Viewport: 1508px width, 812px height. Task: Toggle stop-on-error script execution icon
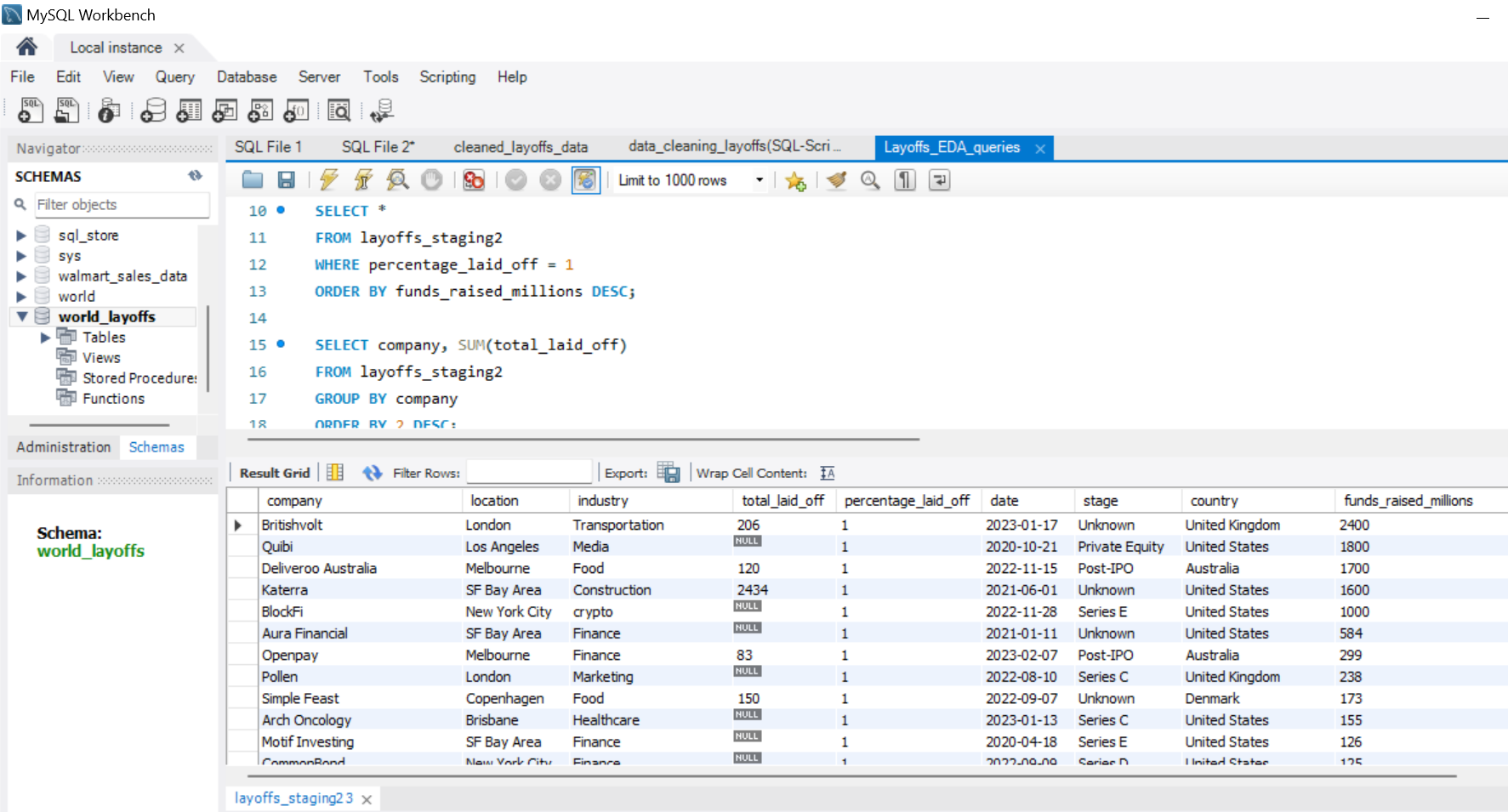point(474,179)
